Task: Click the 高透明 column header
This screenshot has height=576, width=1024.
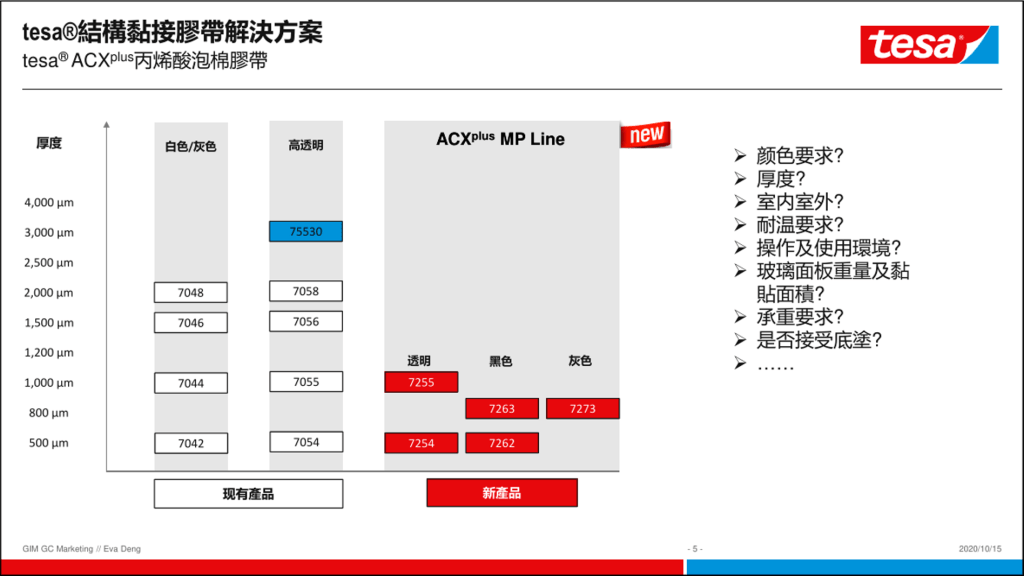Action: tap(306, 146)
